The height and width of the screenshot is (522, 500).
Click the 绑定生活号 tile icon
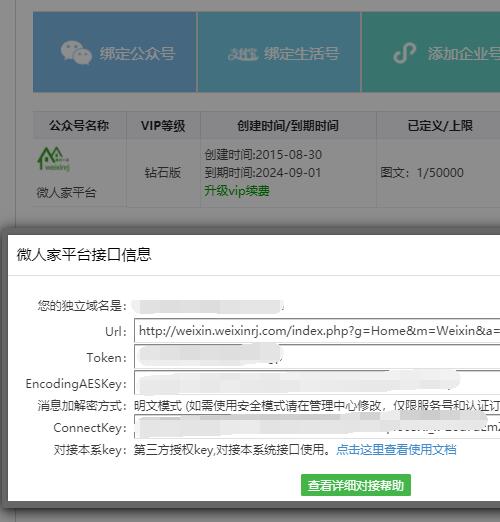(243, 54)
